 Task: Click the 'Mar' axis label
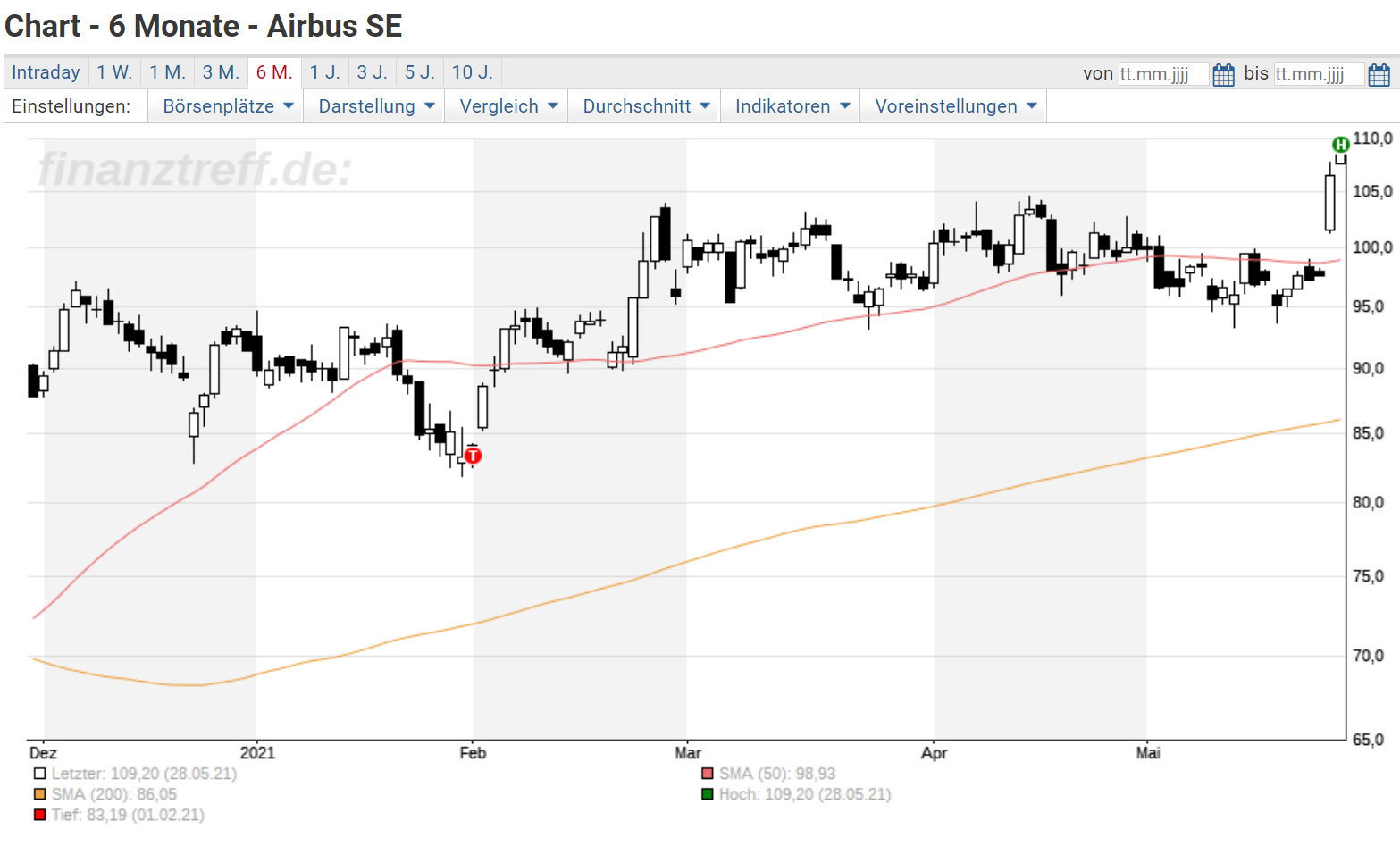[687, 753]
